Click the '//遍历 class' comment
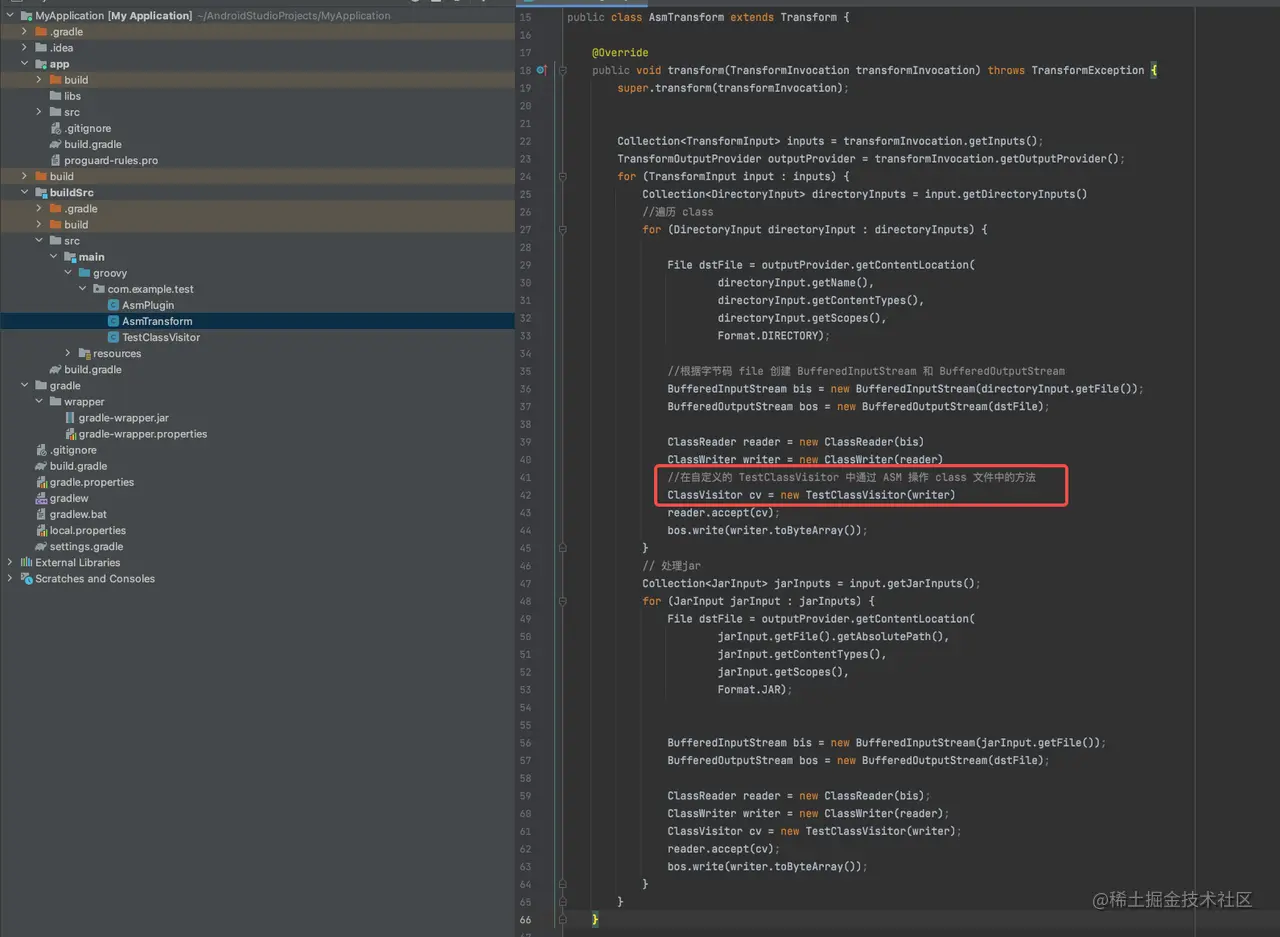 678,212
